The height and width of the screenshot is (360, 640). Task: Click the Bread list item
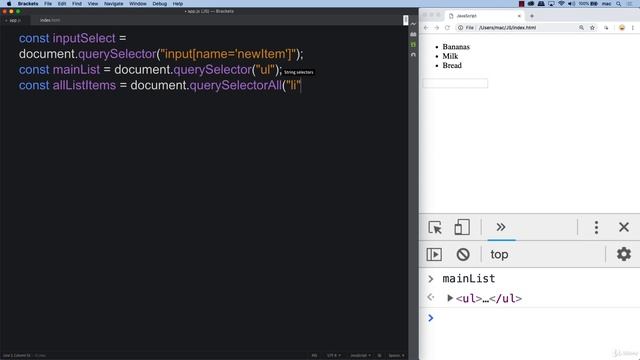click(452, 66)
